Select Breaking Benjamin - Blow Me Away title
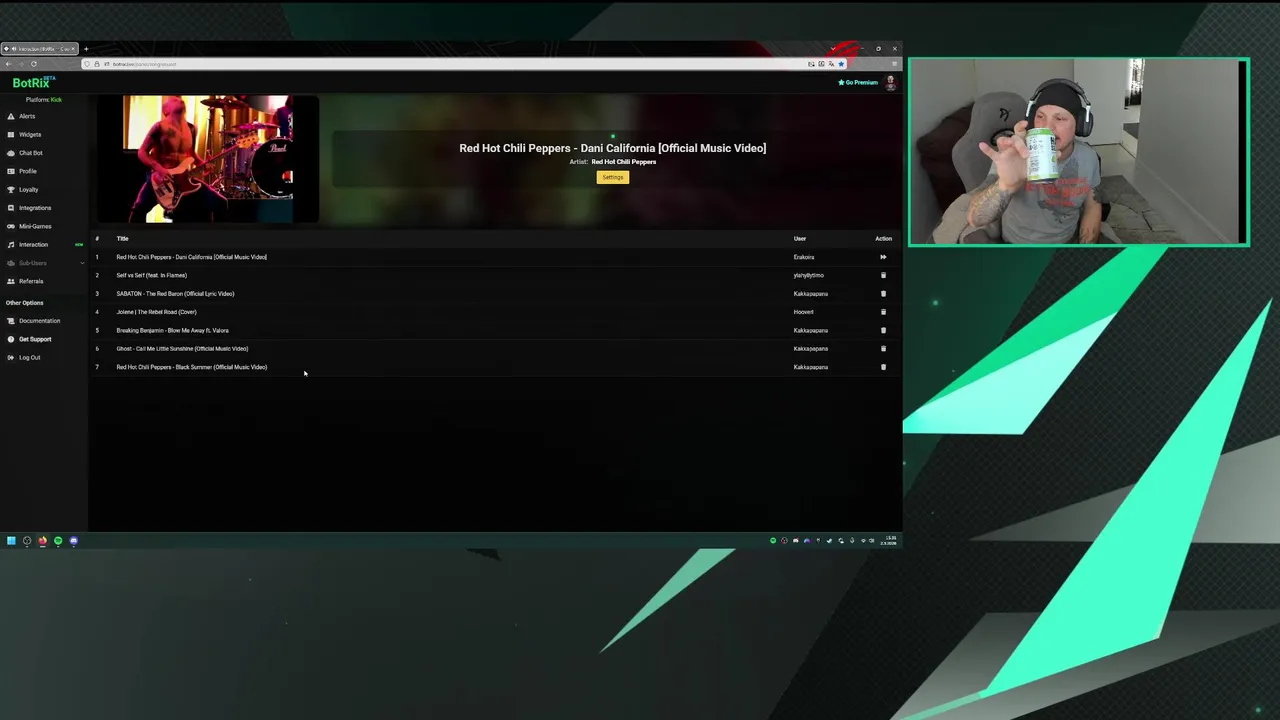This screenshot has height=720, width=1280. pyautogui.click(x=172, y=330)
